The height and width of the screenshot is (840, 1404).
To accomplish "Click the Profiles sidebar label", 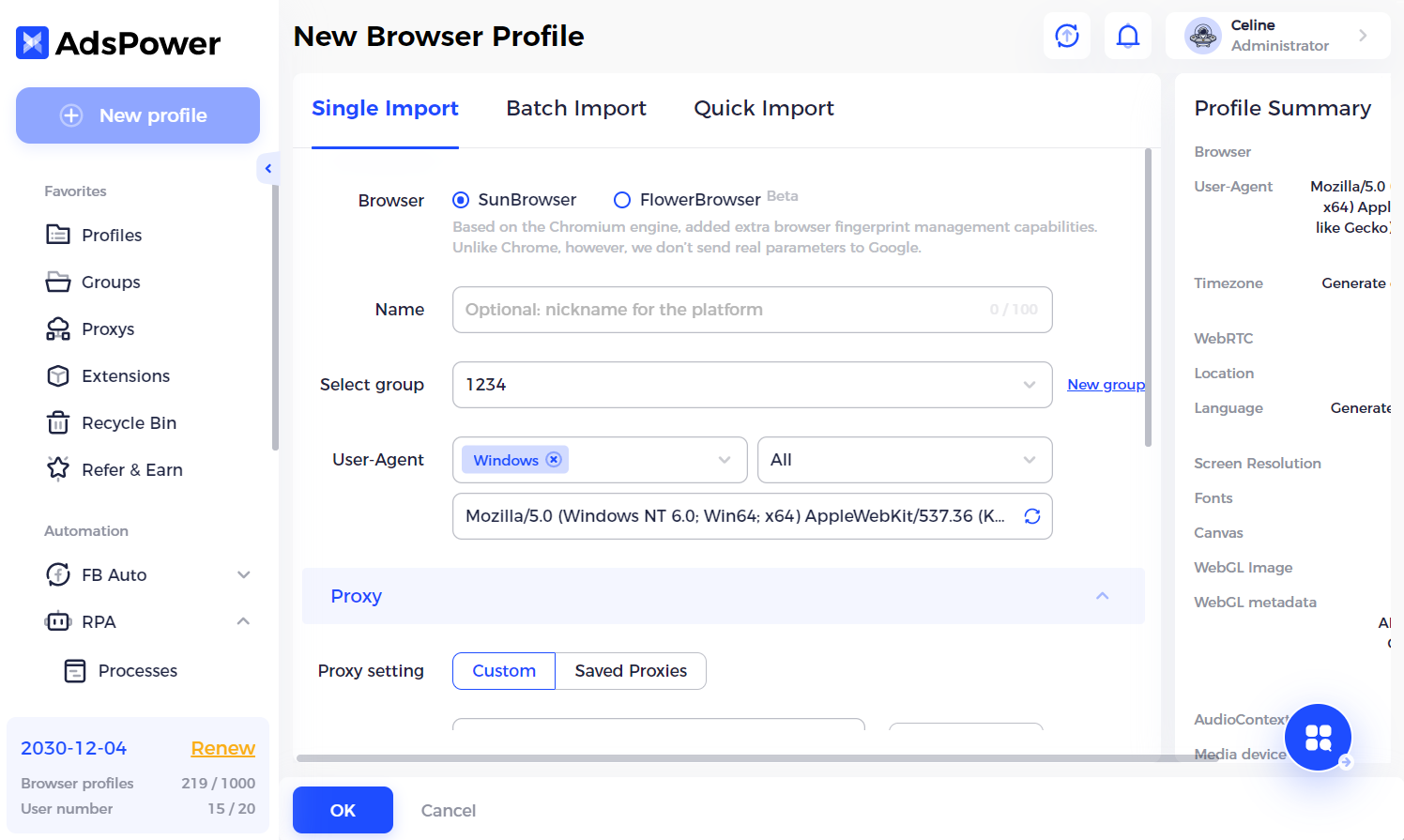I will coord(112,235).
